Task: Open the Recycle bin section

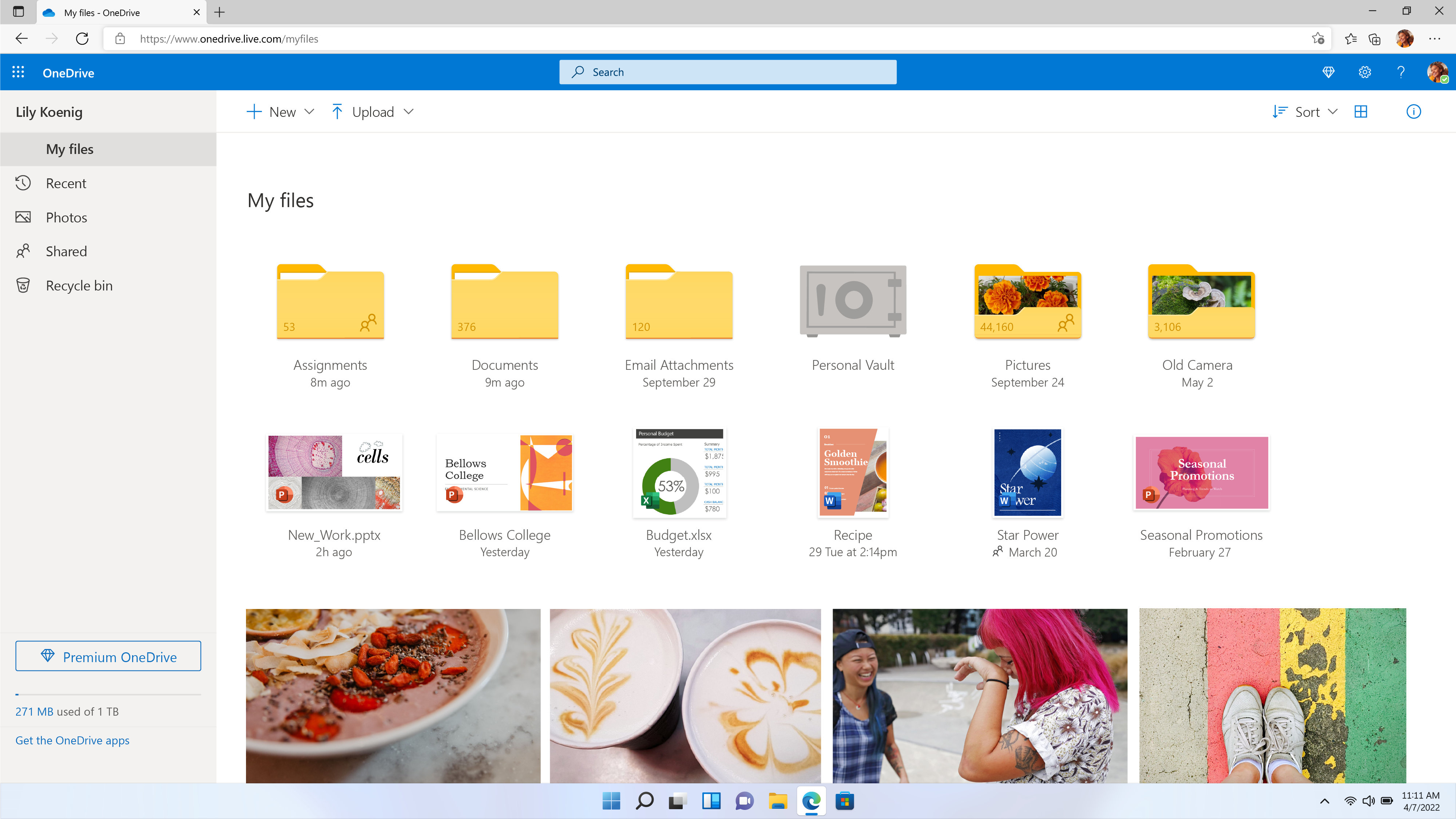Action: 79,285
